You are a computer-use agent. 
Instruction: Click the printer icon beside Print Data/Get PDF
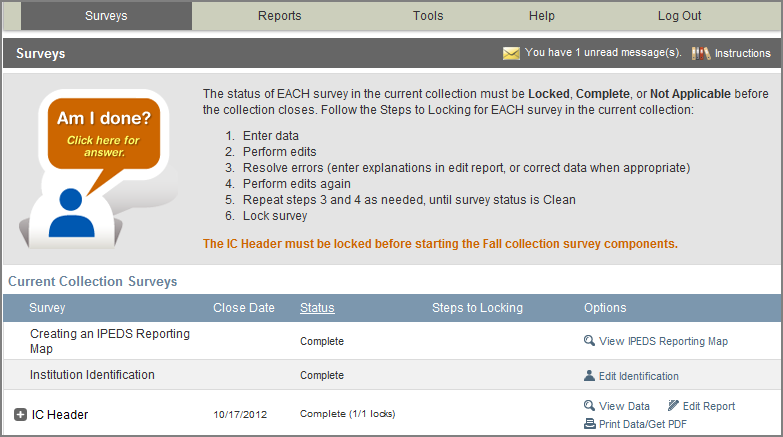[x=590, y=424]
